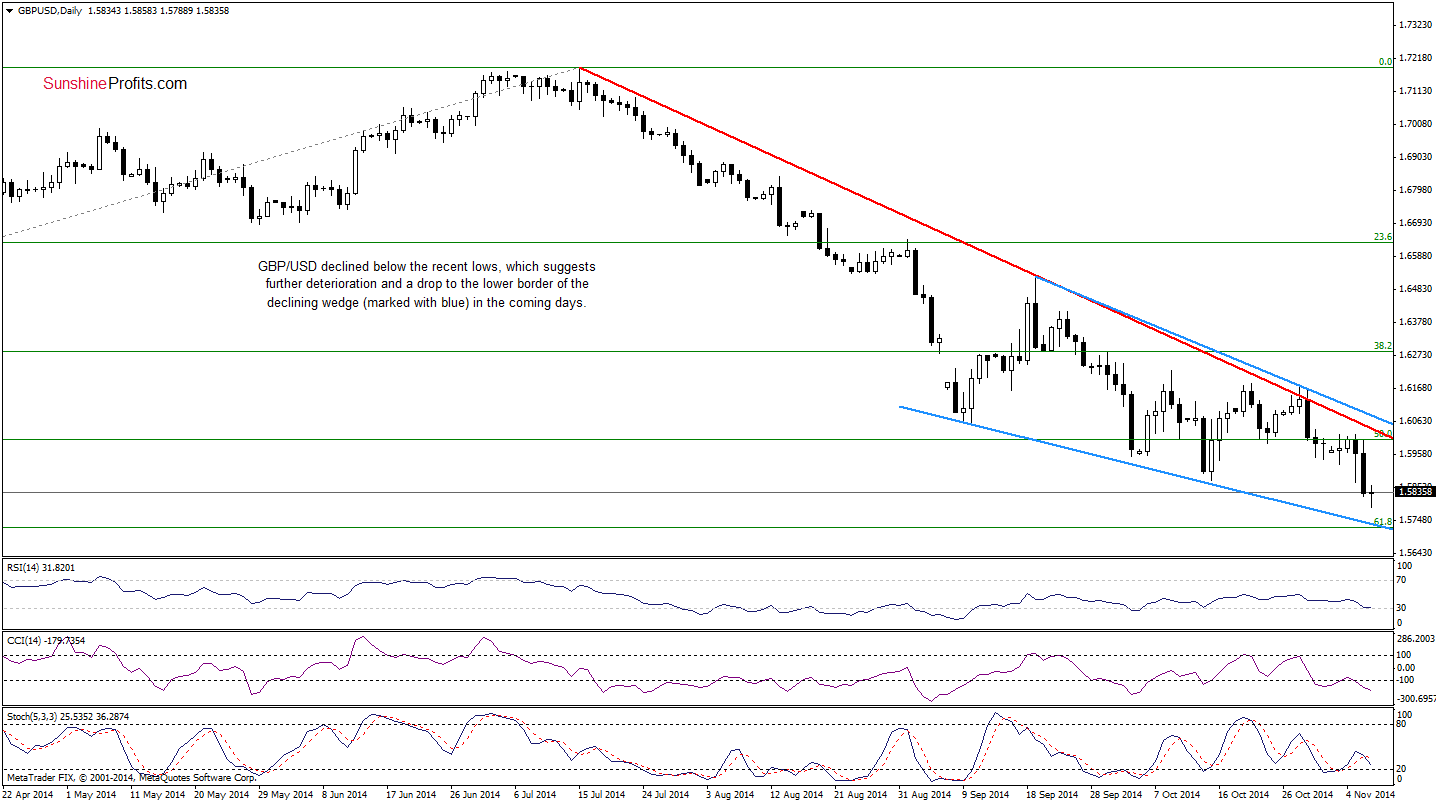Click the SunshineProfits.com label

pyautogui.click(x=115, y=84)
